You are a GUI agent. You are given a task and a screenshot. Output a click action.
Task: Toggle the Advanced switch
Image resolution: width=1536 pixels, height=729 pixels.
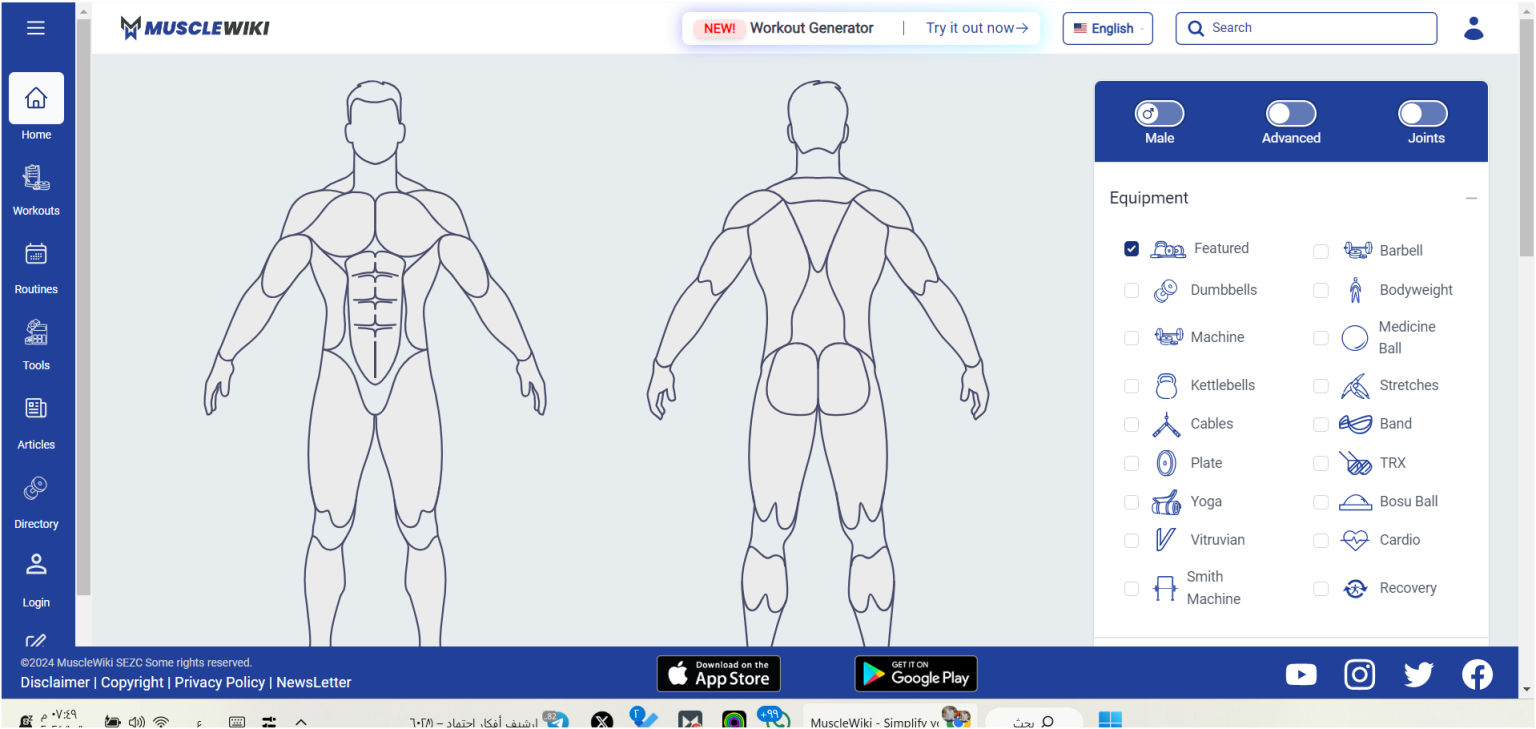[x=1291, y=113]
